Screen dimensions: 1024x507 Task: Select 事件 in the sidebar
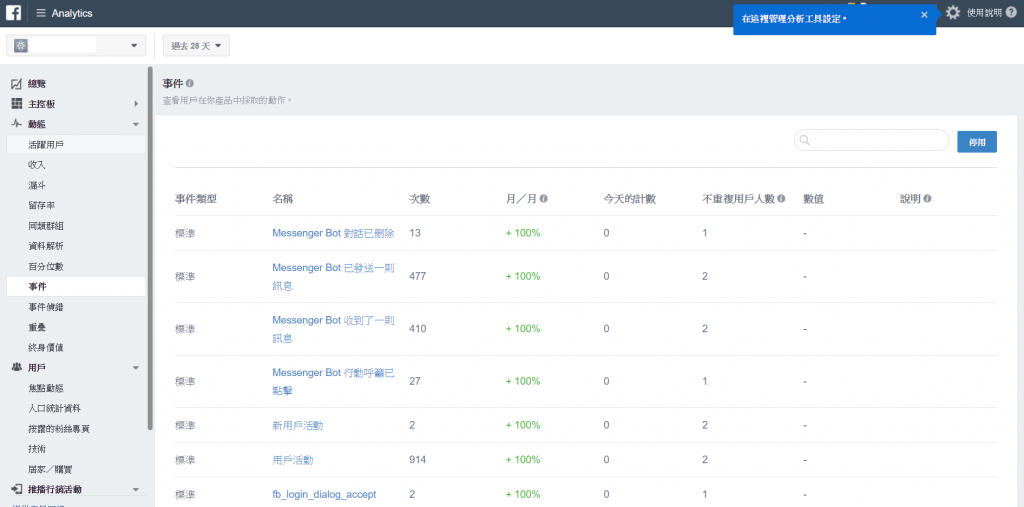(76, 286)
